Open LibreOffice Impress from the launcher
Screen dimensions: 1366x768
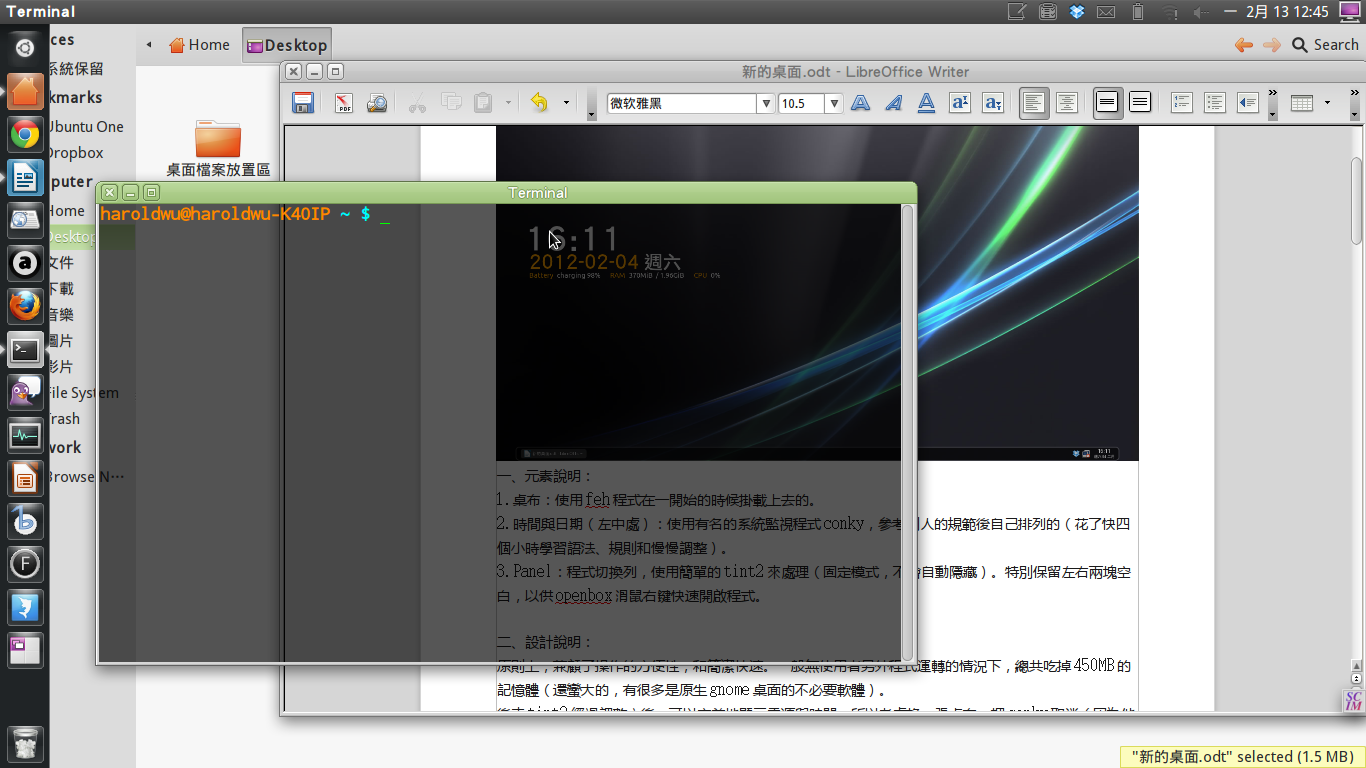point(25,479)
